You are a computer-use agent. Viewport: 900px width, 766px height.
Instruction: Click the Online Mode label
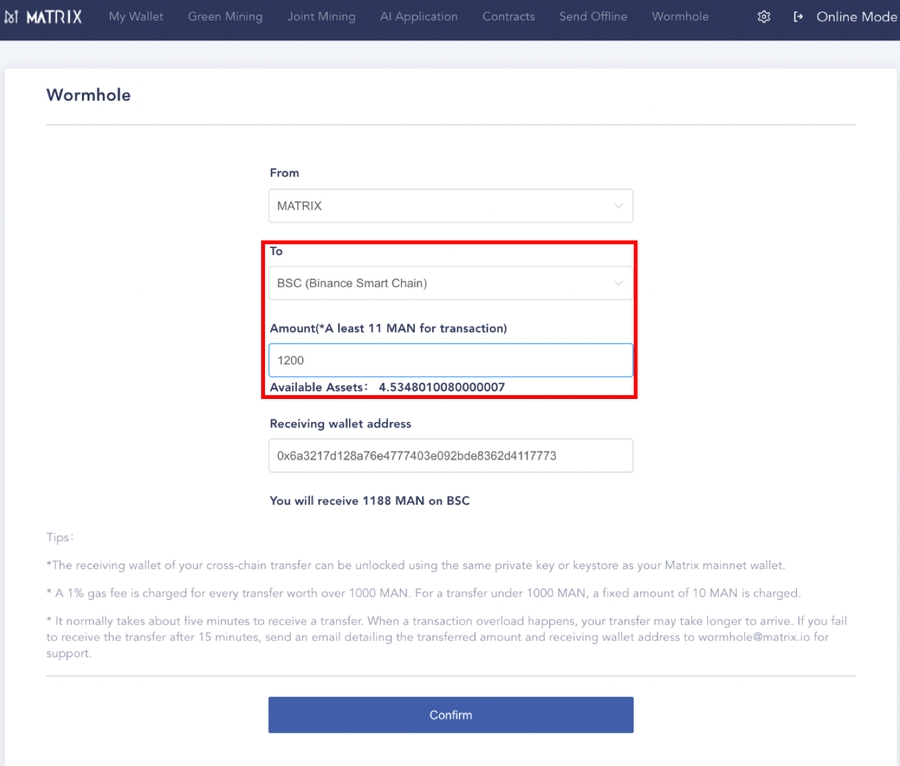pos(856,17)
